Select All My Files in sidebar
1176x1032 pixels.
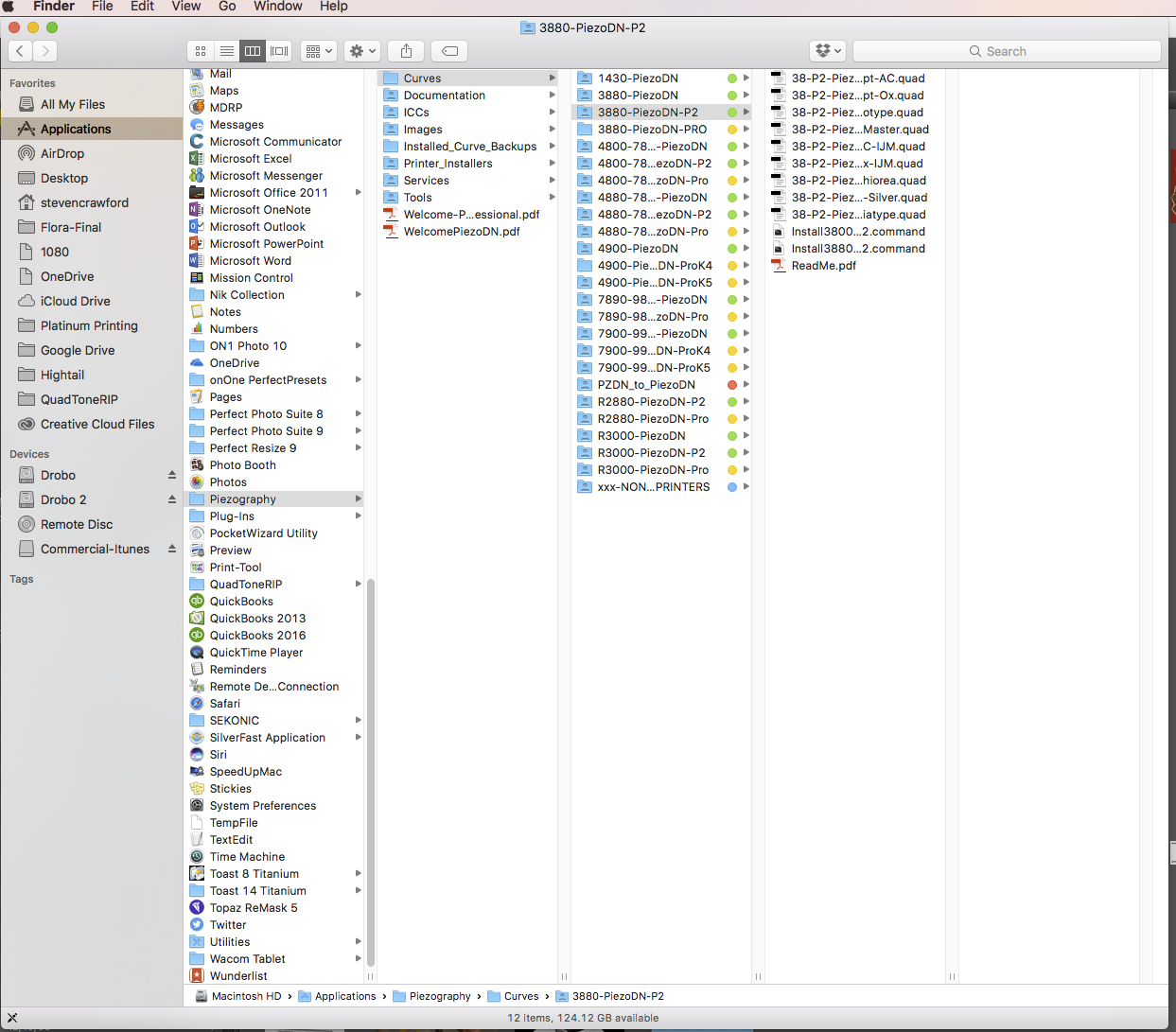click(x=92, y=104)
